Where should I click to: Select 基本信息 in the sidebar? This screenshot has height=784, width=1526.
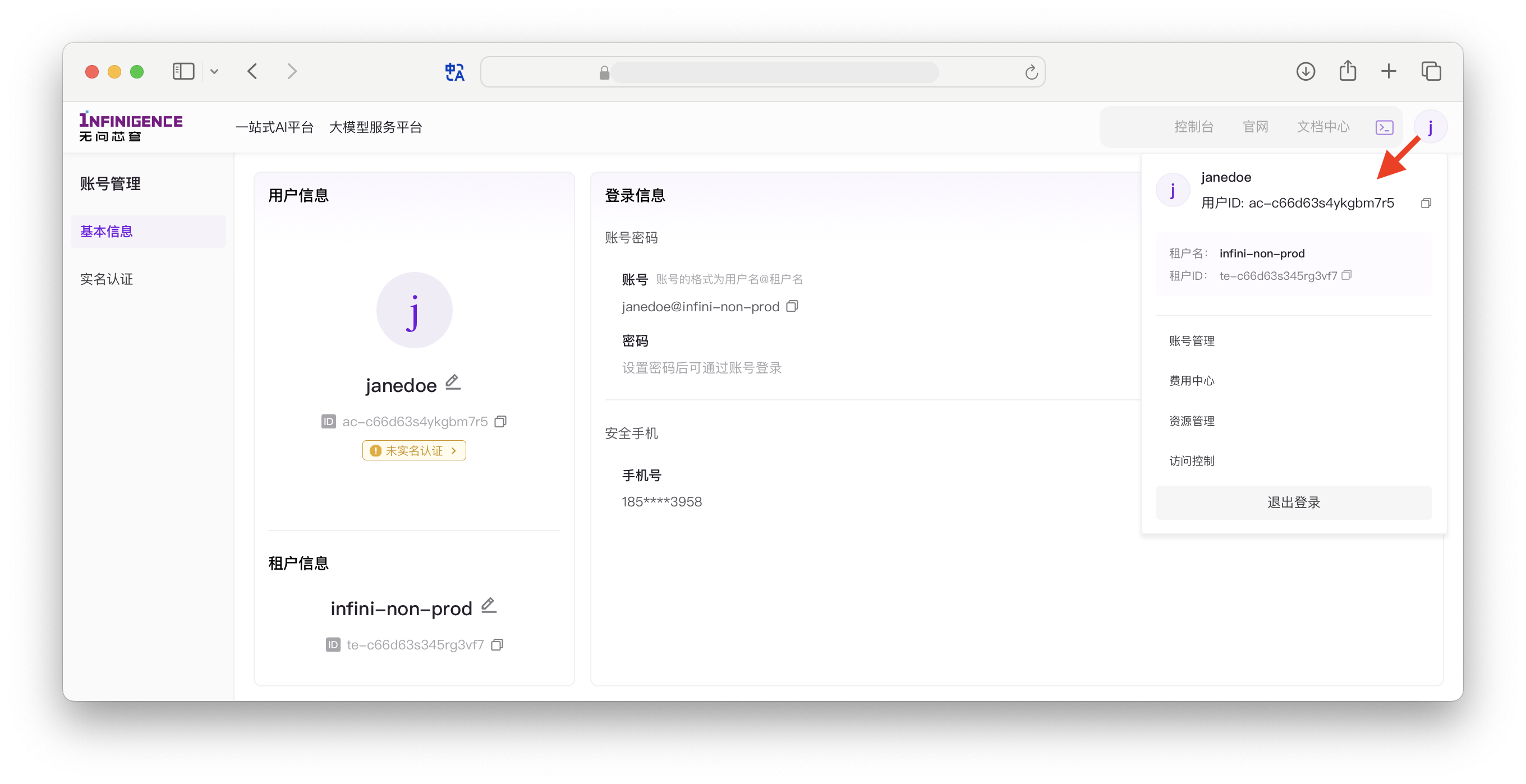pyautogui.click(x=148, y=232)
